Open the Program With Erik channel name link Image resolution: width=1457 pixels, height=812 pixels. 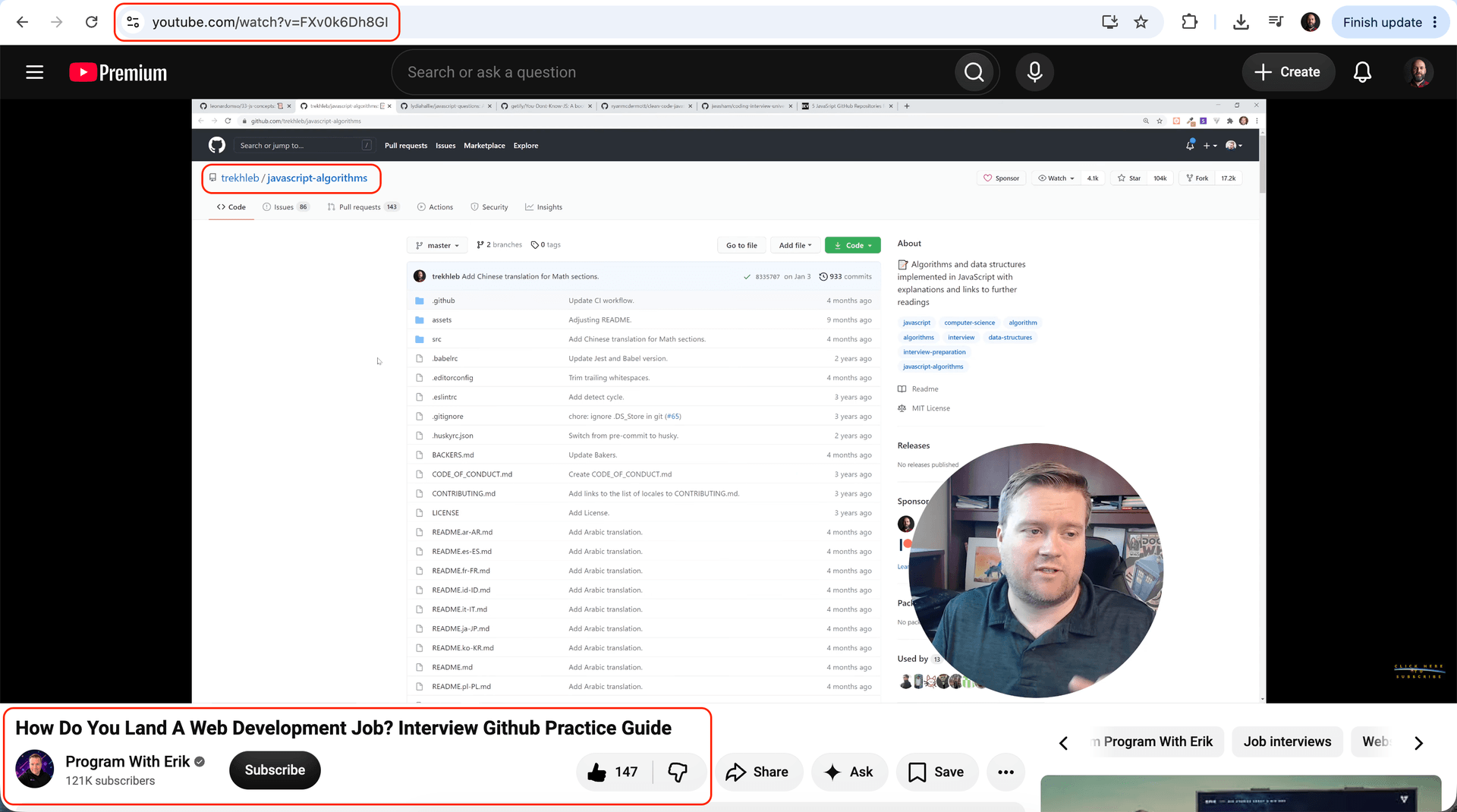127,761
